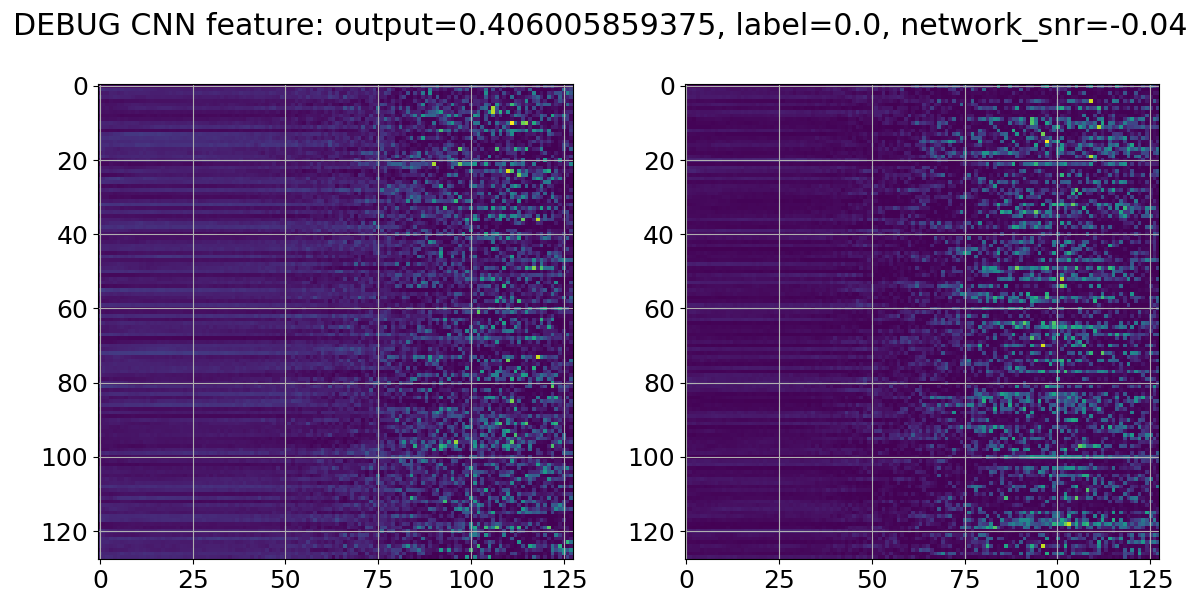Screen dimensions: 1200x600
Task: Click x-axis tick label 125 on left plot
Action: [564, 578]
